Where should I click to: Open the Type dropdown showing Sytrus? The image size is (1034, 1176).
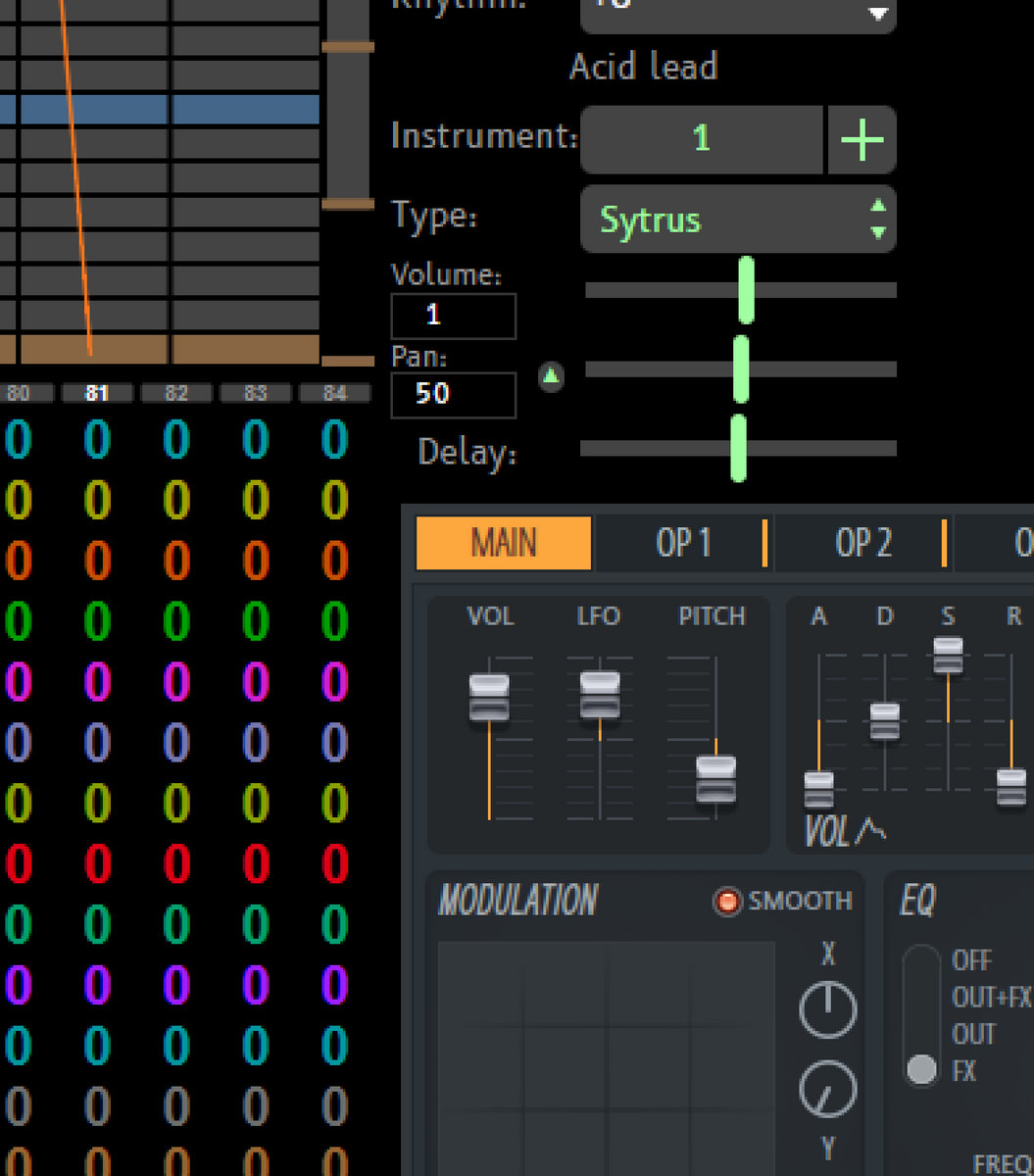pyautogui.click(x=738, y=220)
